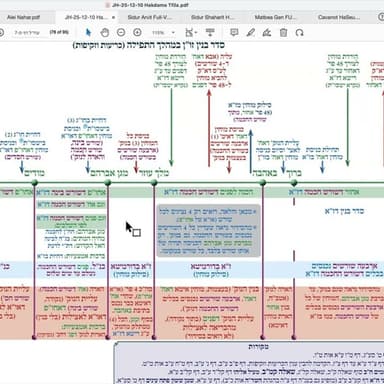Open the sign document tool
The image size is (384, 384).
coord(267,32)
